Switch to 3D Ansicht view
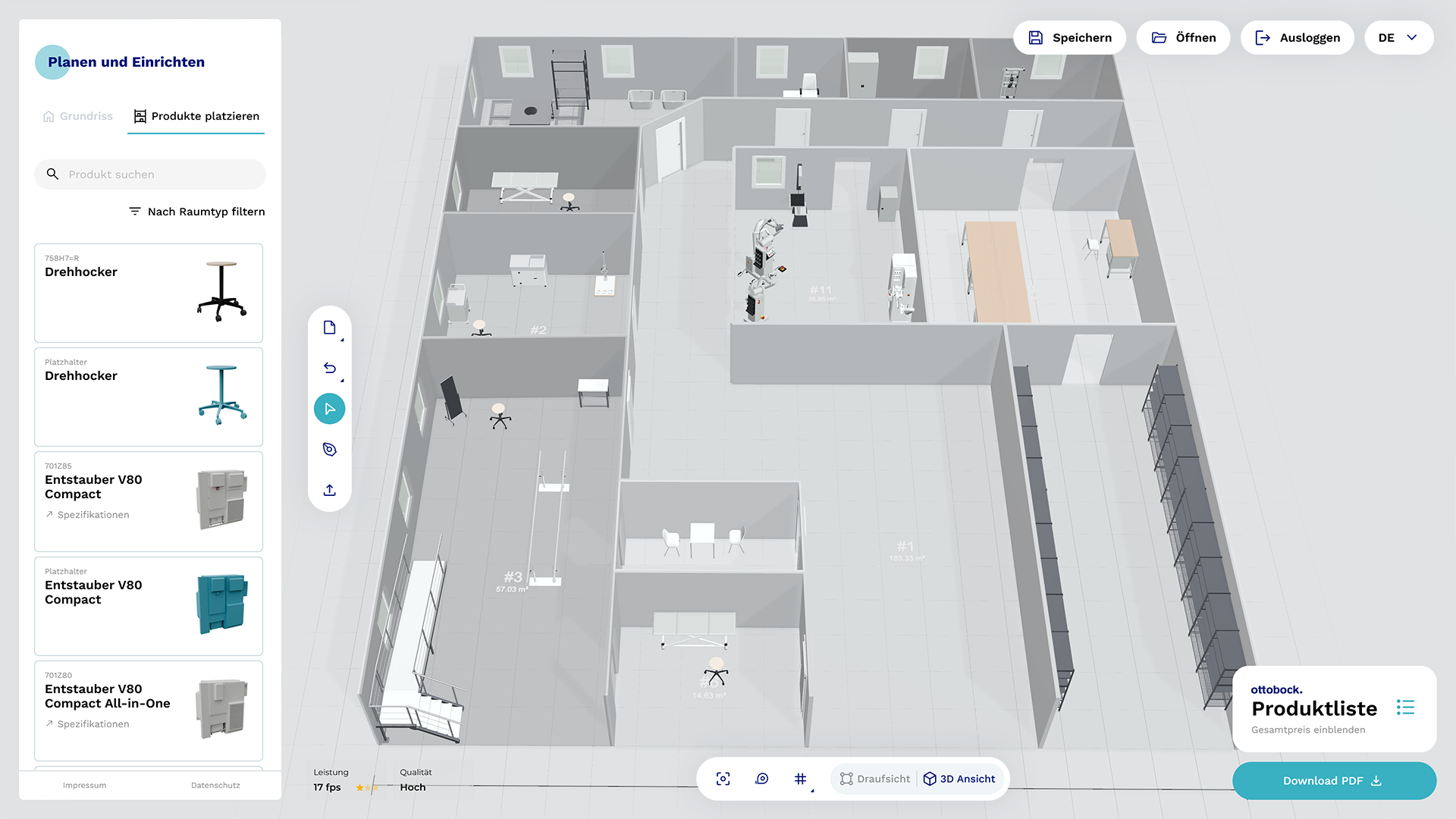The image size is (1456, 819). click(x=959, y=779)
